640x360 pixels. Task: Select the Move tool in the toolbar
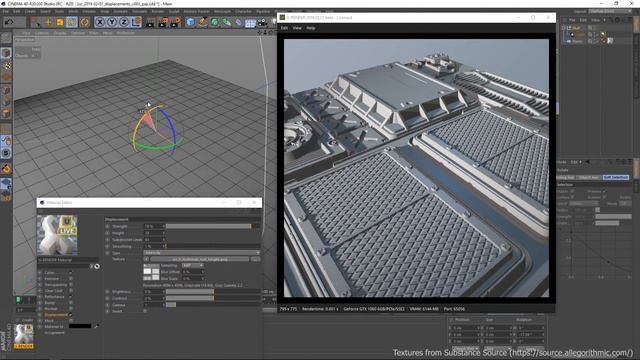[x=48, y=22]
